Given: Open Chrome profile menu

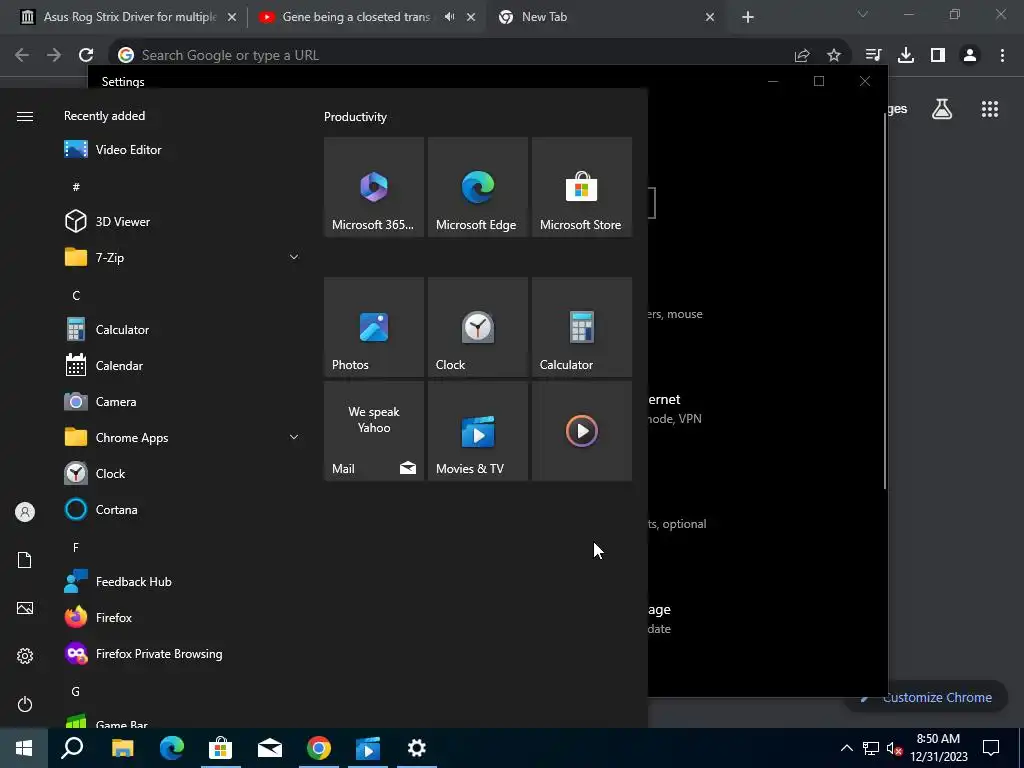Looking at the screenshot, I should [970, 56].
